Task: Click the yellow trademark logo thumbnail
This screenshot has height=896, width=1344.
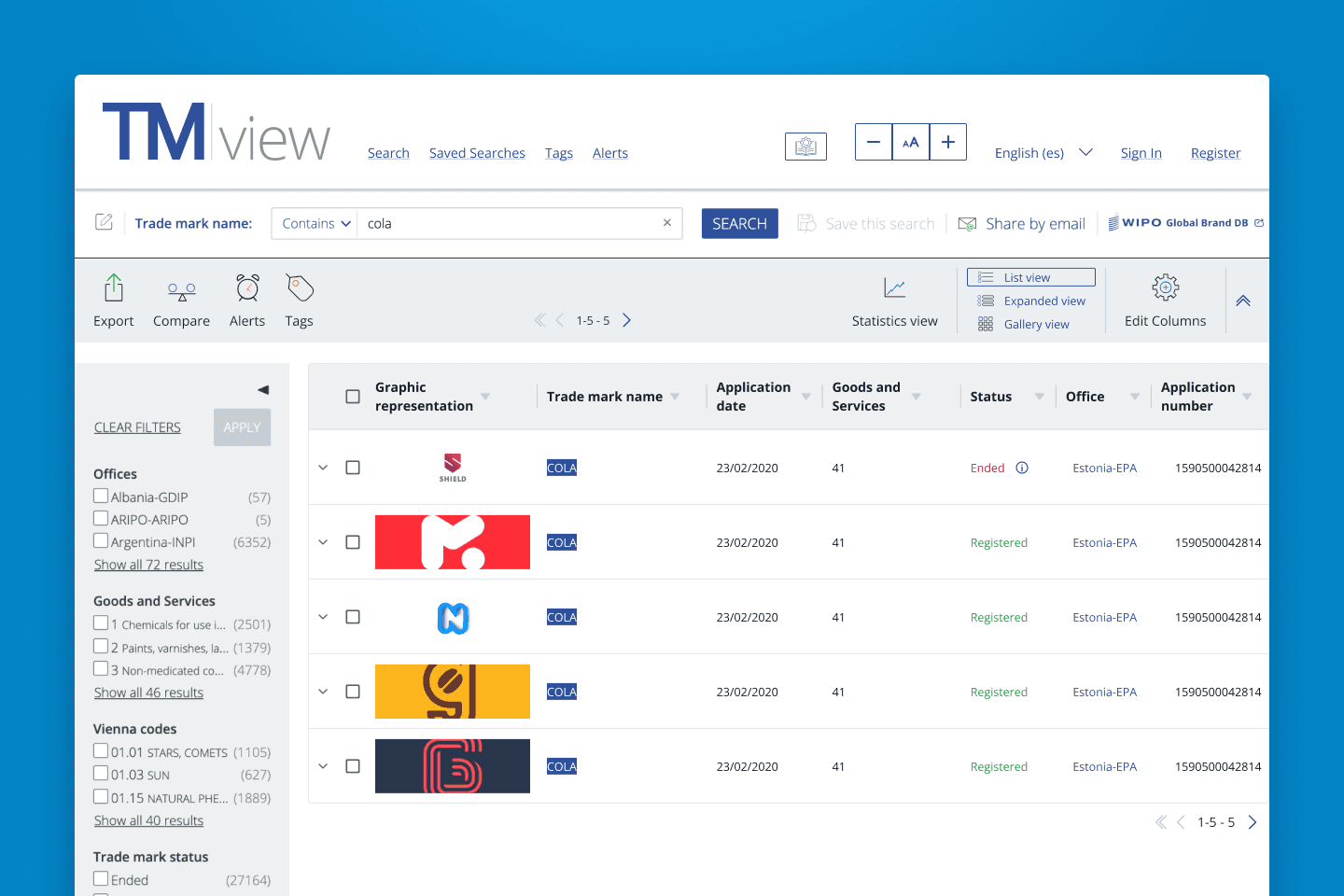Action: (x=453, y=692)
